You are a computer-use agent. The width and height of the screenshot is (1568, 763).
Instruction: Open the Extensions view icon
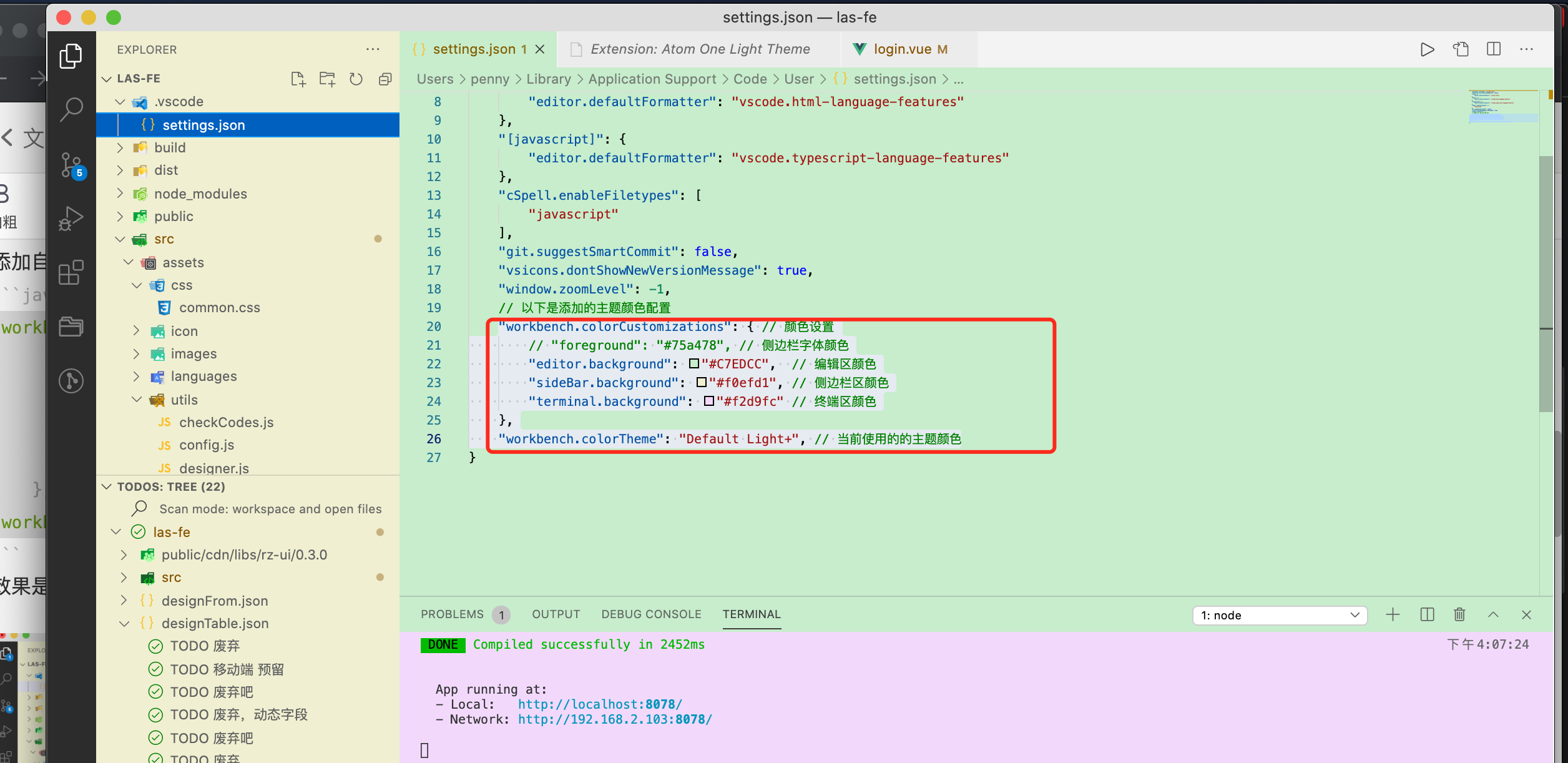click(71, 273)
